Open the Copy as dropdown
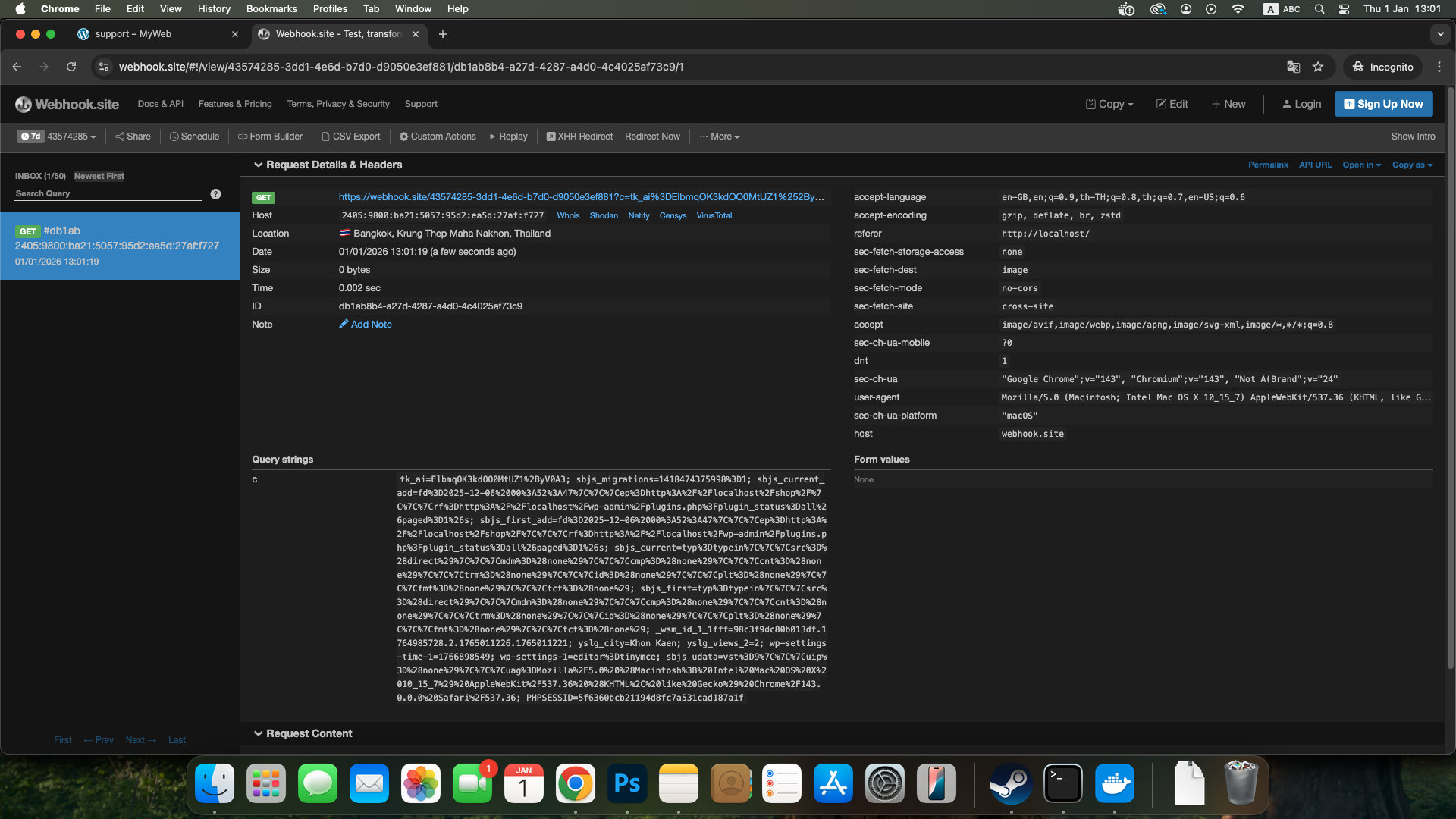This screenshot has width=1456, height=819. point(1412,165)
